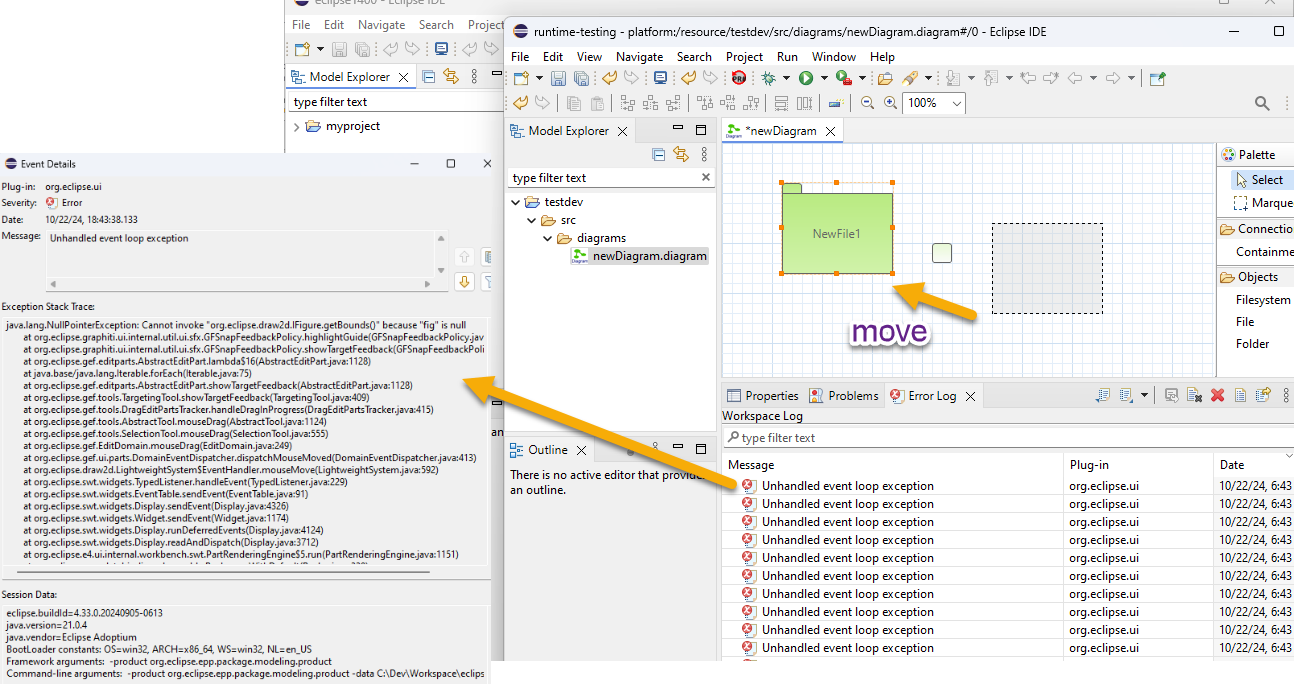
Task: Expand the myproject tree node
Action: (x=297, y=127)
